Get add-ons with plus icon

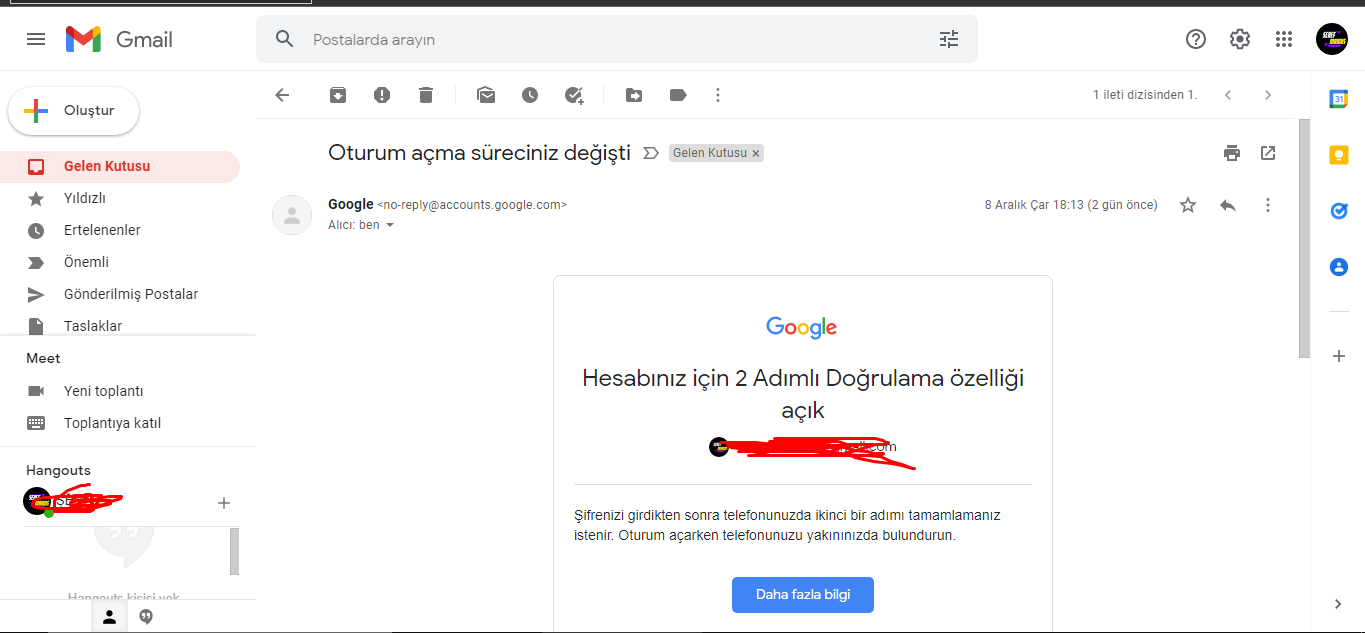[1339, 356]
